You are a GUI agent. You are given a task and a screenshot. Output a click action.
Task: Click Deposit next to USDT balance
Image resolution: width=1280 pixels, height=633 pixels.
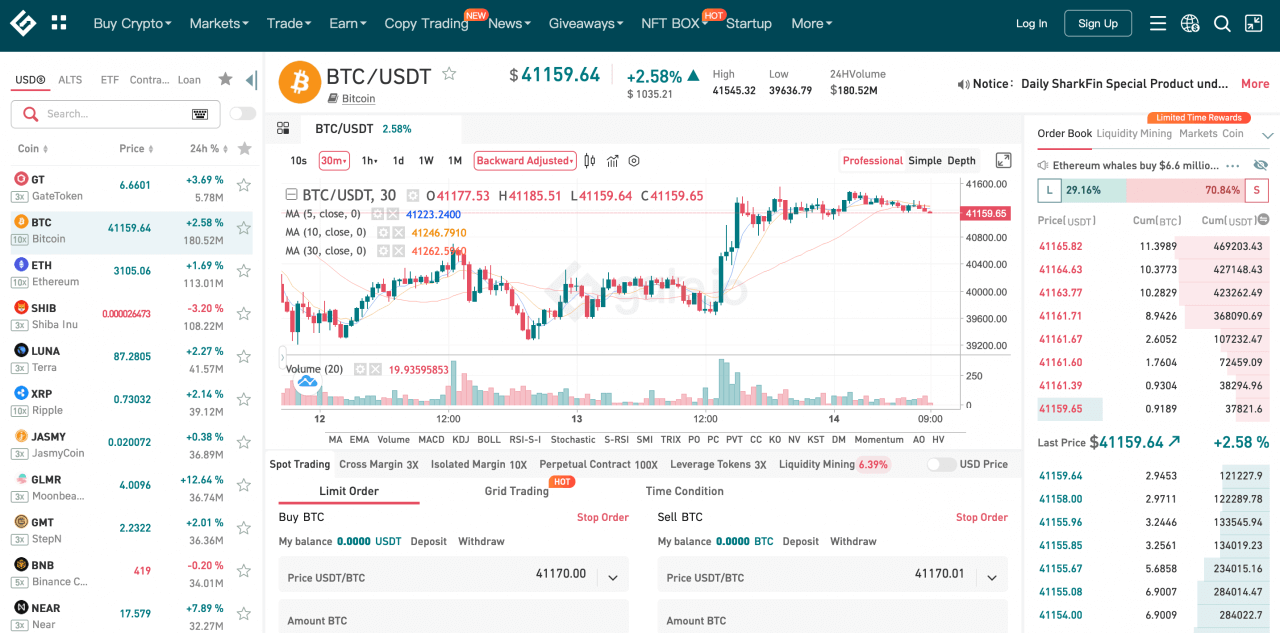point(428,541)
